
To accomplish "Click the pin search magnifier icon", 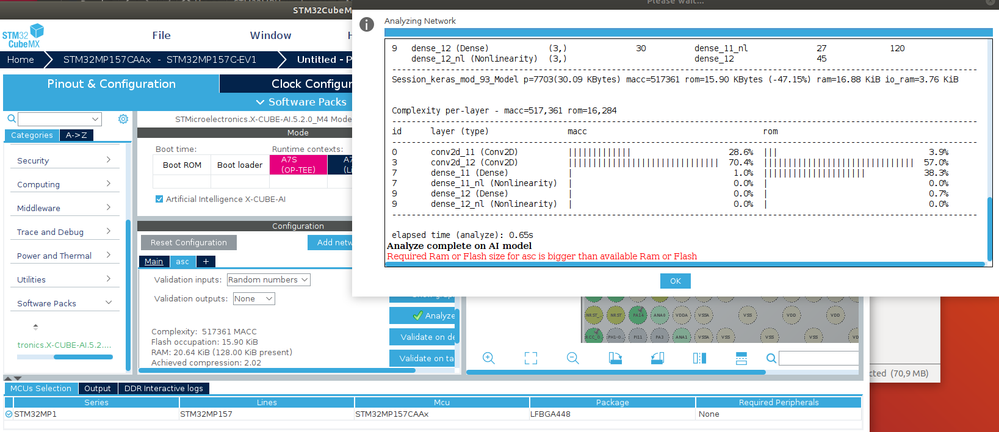I will tap(772, 358).
